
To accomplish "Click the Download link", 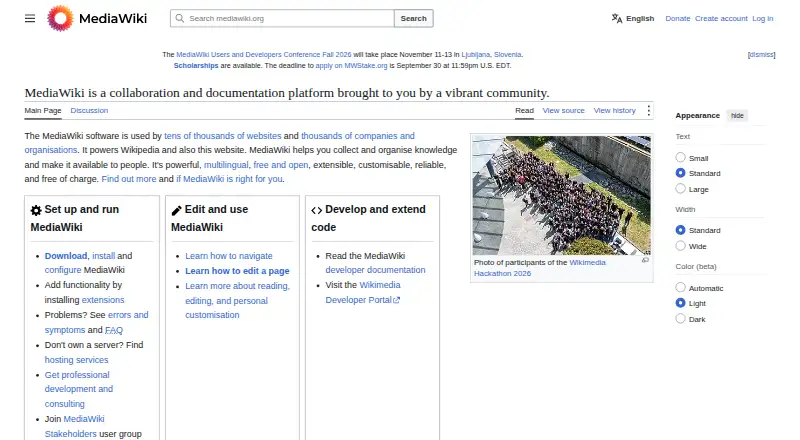I will pos(66,256).
